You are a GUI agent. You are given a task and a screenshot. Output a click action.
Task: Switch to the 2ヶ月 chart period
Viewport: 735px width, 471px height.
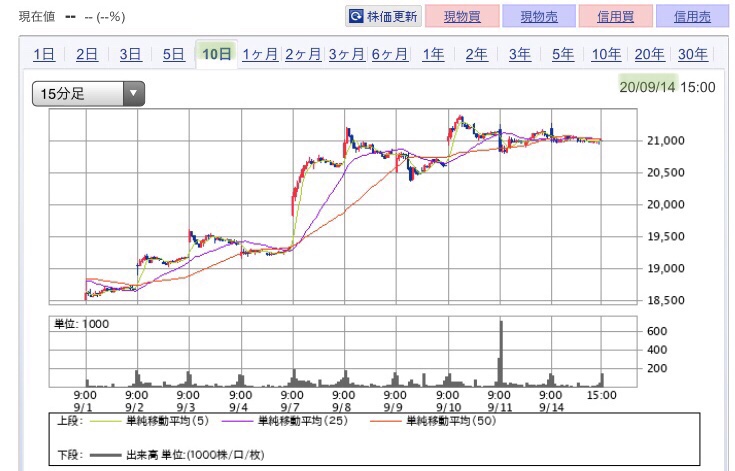tap(303, 54)
